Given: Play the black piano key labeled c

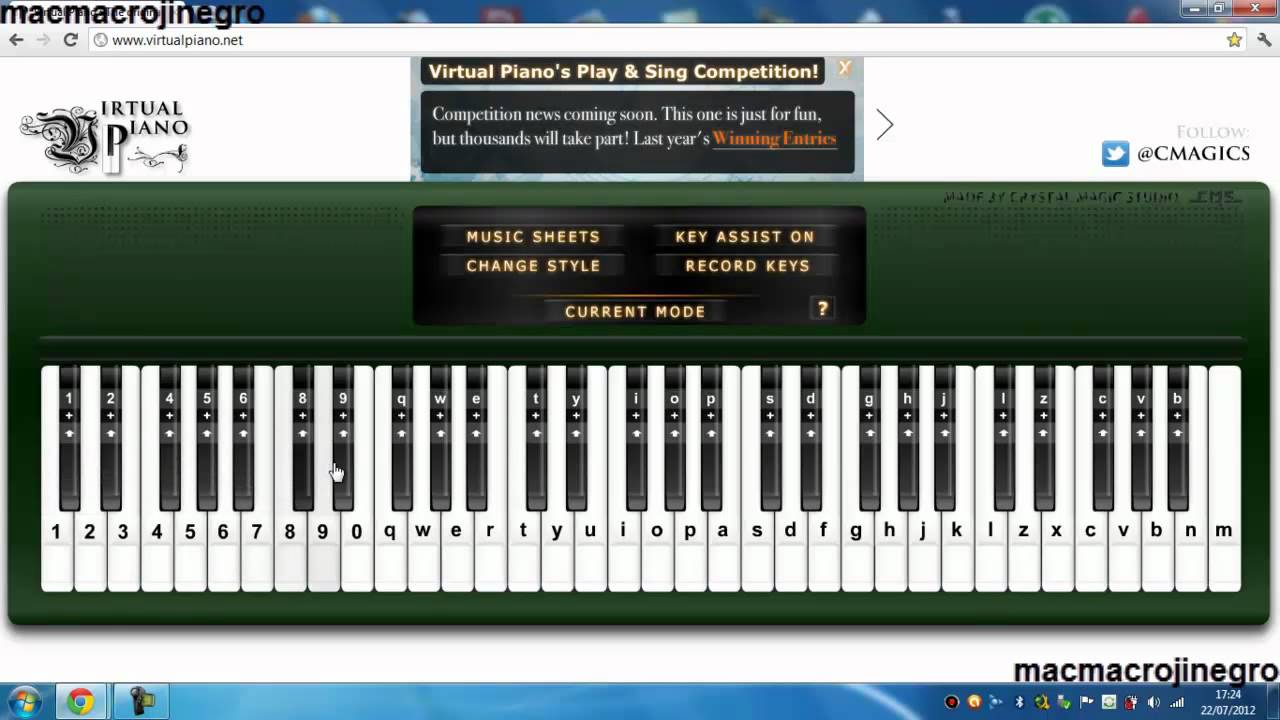Looking at the screenshot, I should click(x=1102, y=438).
